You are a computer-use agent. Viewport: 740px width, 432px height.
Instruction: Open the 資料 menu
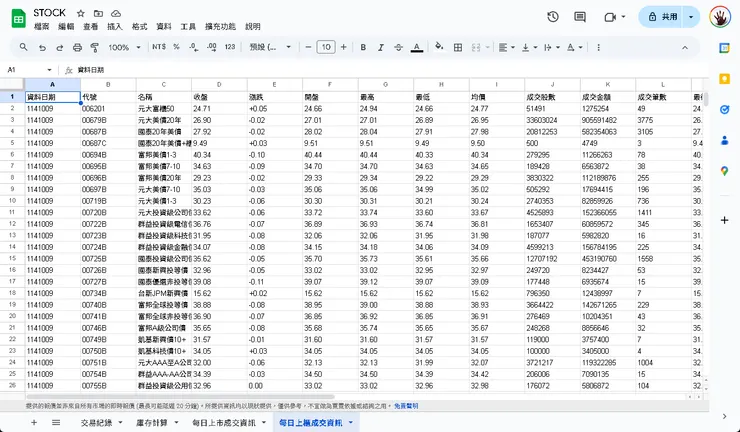(164, 26)
